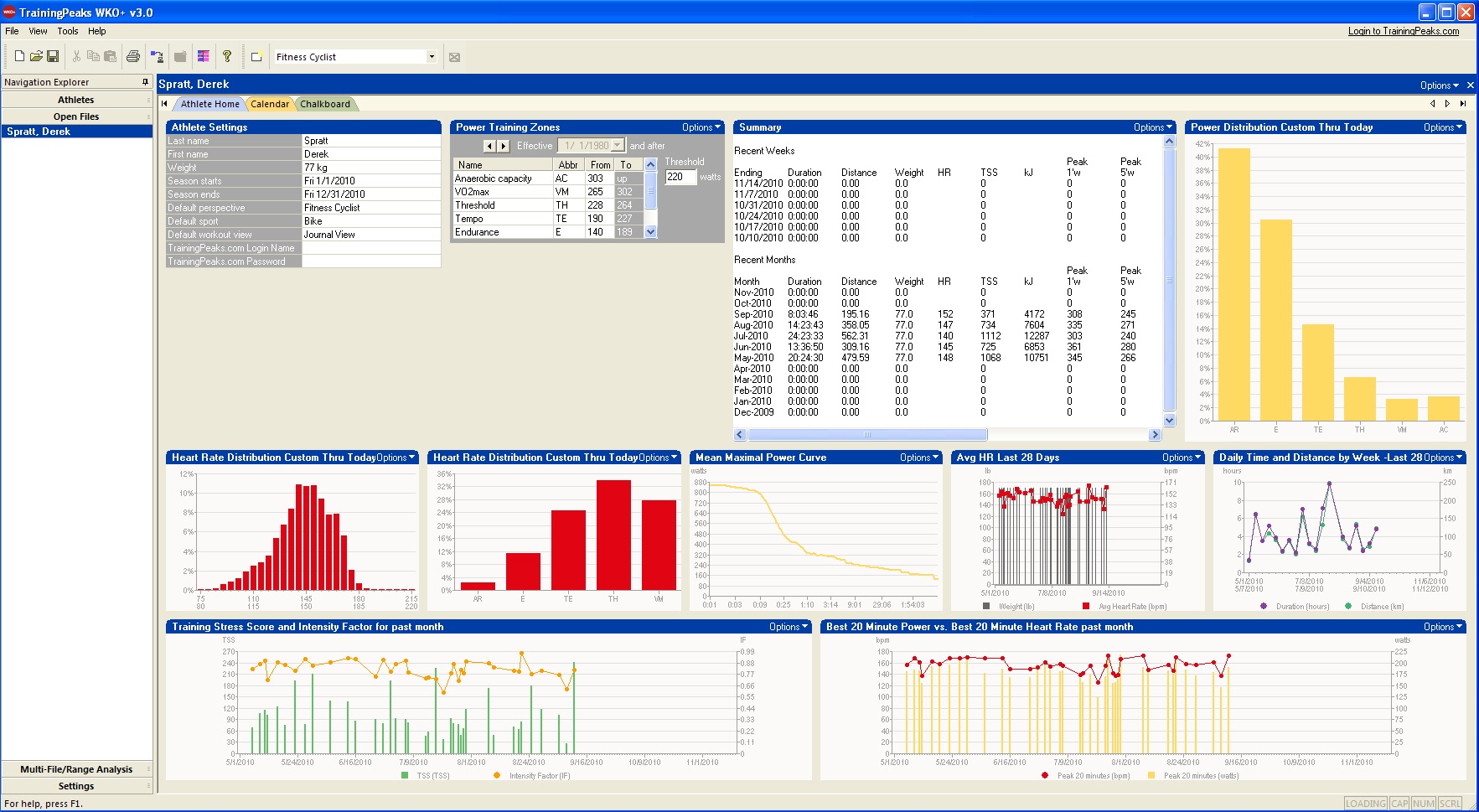Click Summary horizontal scrollbar thumb
1479x812 pixels.
point(866,434)
